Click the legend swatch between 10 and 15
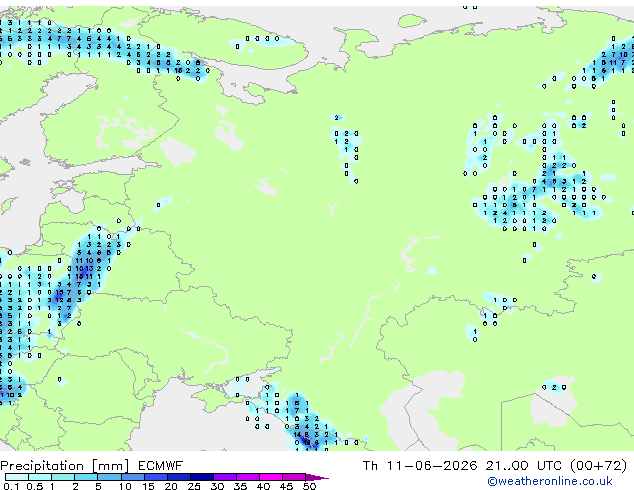The image size is (634, 490). point(133,477)
